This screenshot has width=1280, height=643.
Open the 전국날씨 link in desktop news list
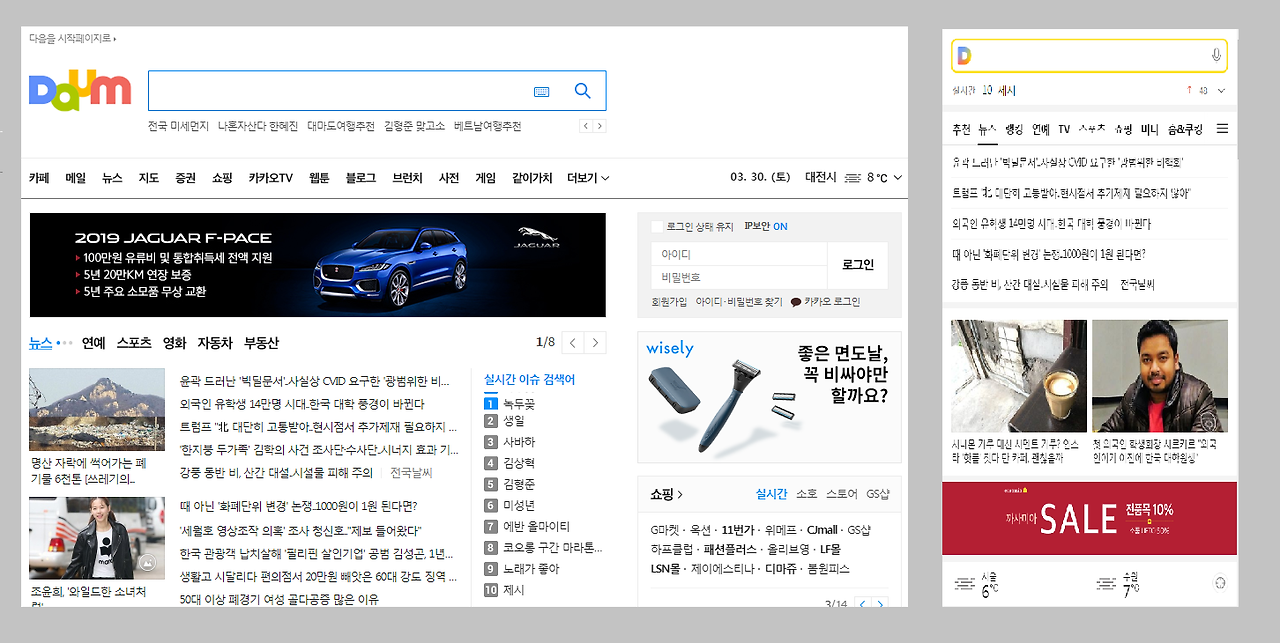point(411,472)
